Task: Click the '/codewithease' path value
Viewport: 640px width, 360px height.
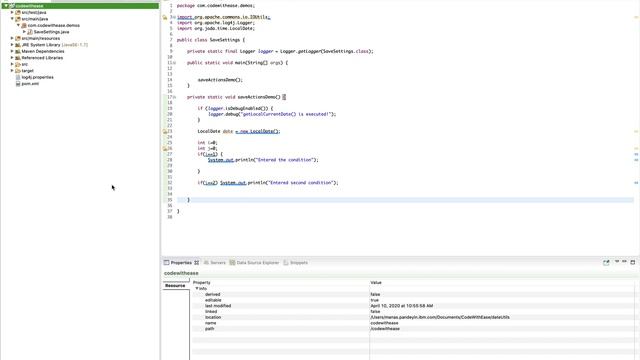Action: [x=385, y=329]
